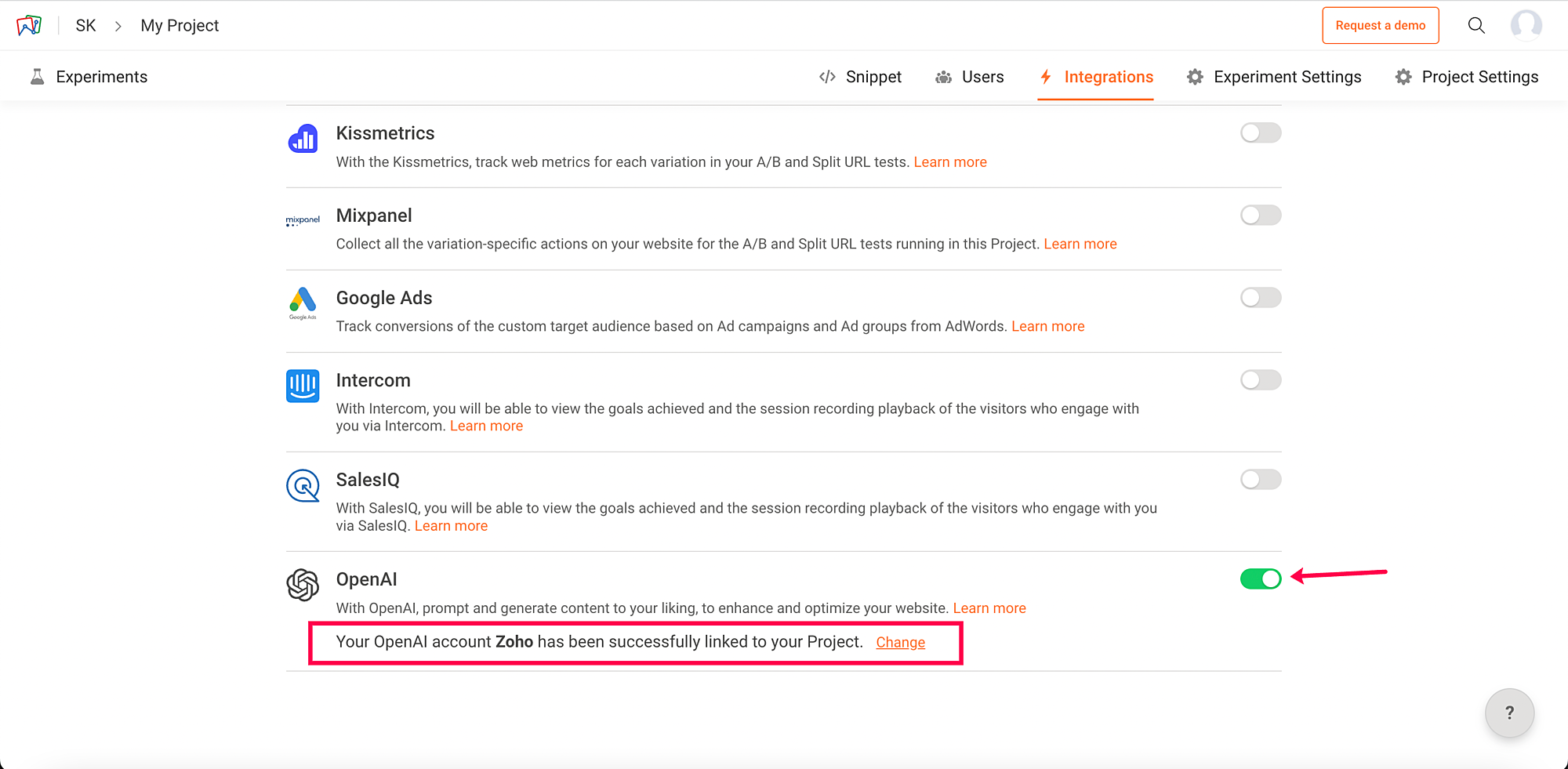
Task: Open Intercom Learn more link
Action: [486, 426]
